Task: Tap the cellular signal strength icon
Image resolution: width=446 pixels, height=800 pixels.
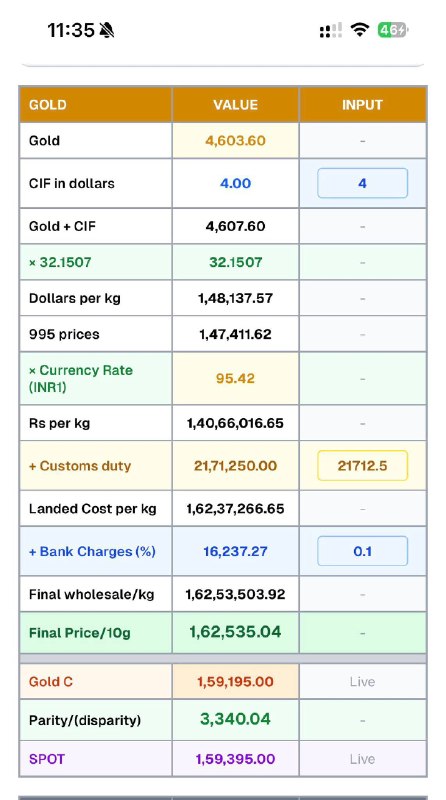Action: coord(330,31)
